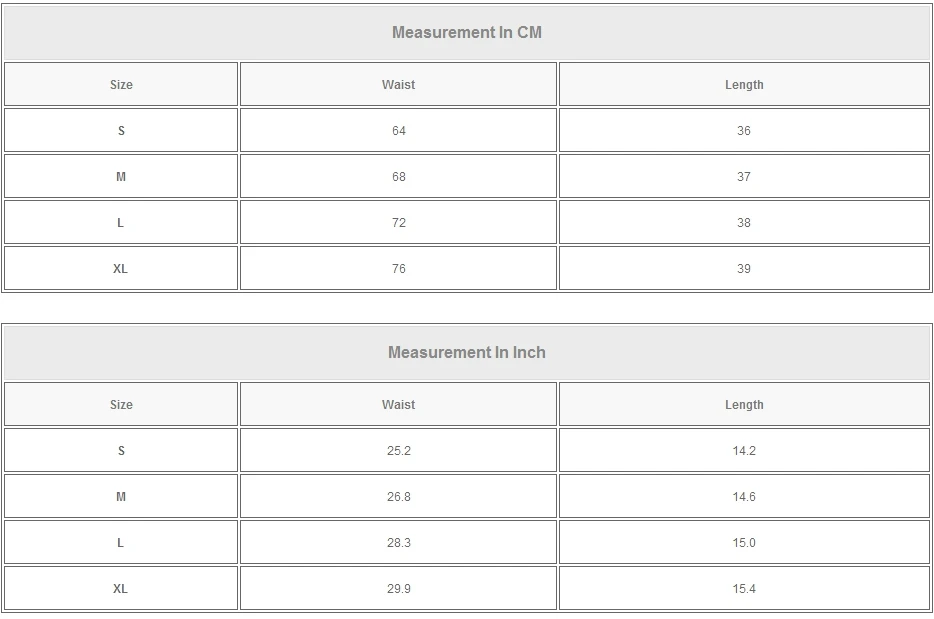Image resolution: width=934 pixels, height=619 pixels.
Task: Click the cell showing 29.9
Action: (398, 589)
